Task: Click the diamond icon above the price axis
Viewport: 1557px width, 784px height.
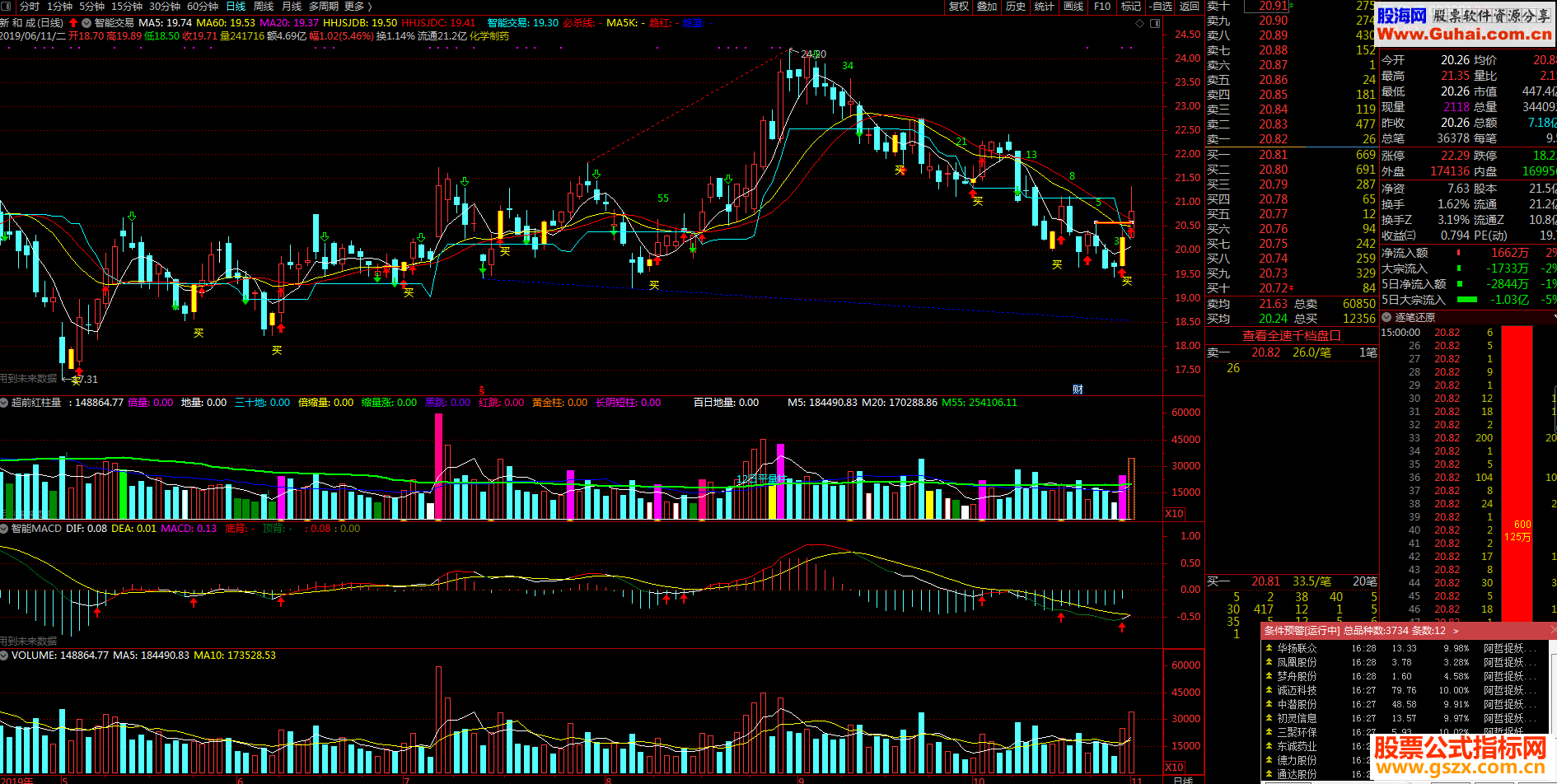Action: point(1140,23)
